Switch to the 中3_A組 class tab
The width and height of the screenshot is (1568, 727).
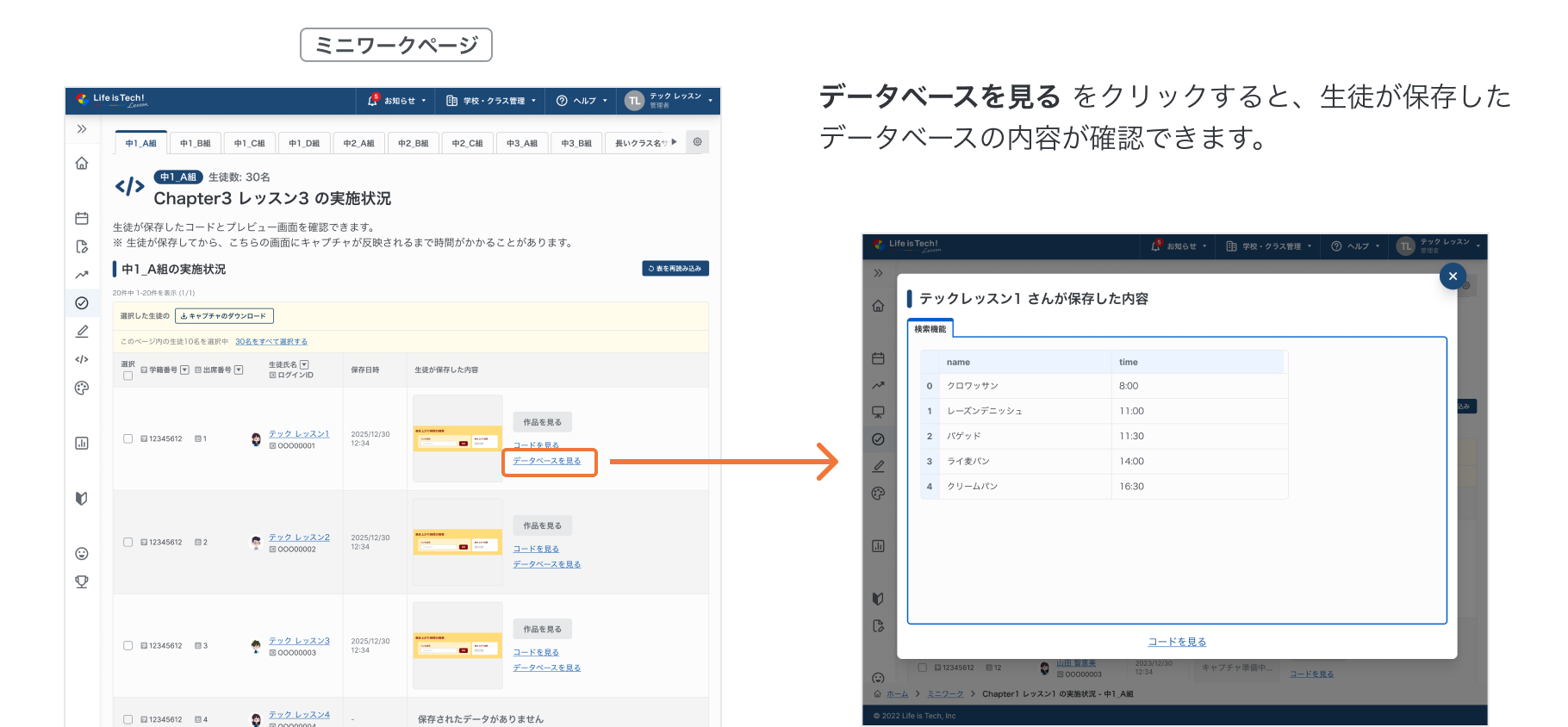[x=522, y=143]
